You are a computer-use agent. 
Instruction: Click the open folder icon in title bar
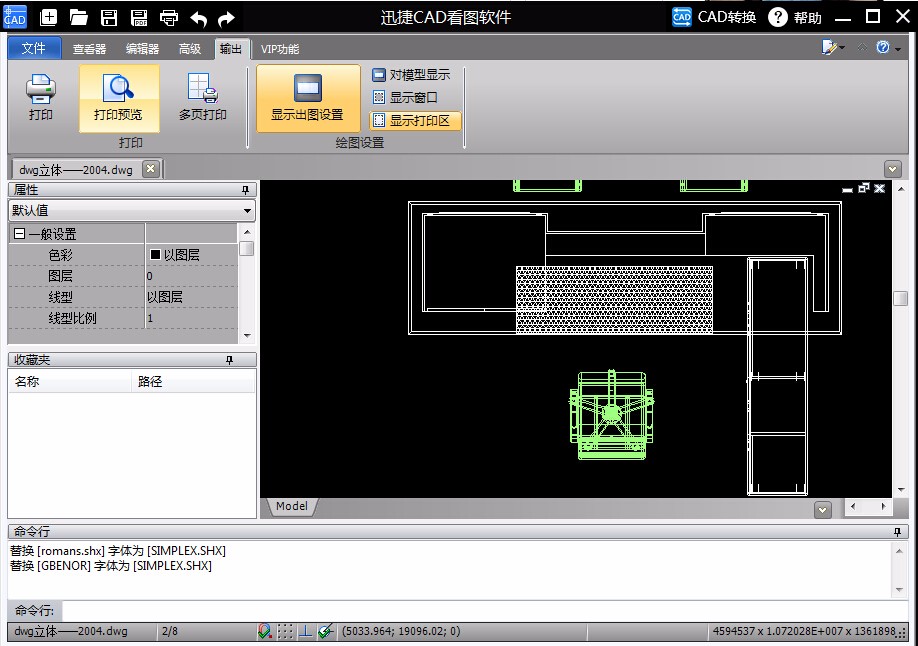pos(79,17)
